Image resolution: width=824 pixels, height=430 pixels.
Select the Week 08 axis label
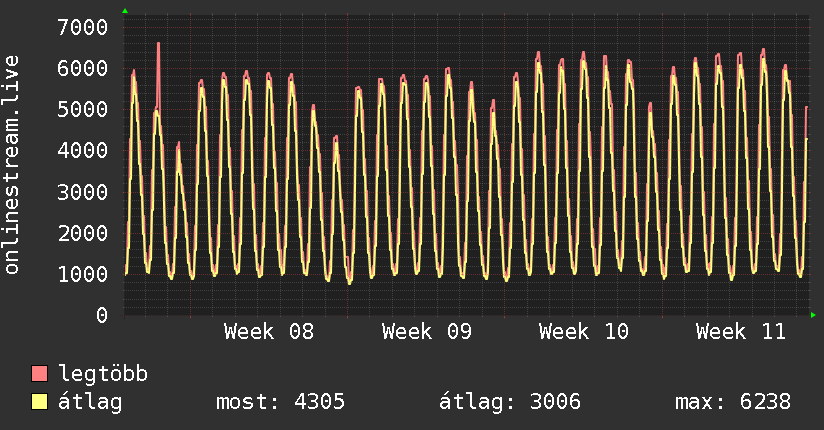269,332
